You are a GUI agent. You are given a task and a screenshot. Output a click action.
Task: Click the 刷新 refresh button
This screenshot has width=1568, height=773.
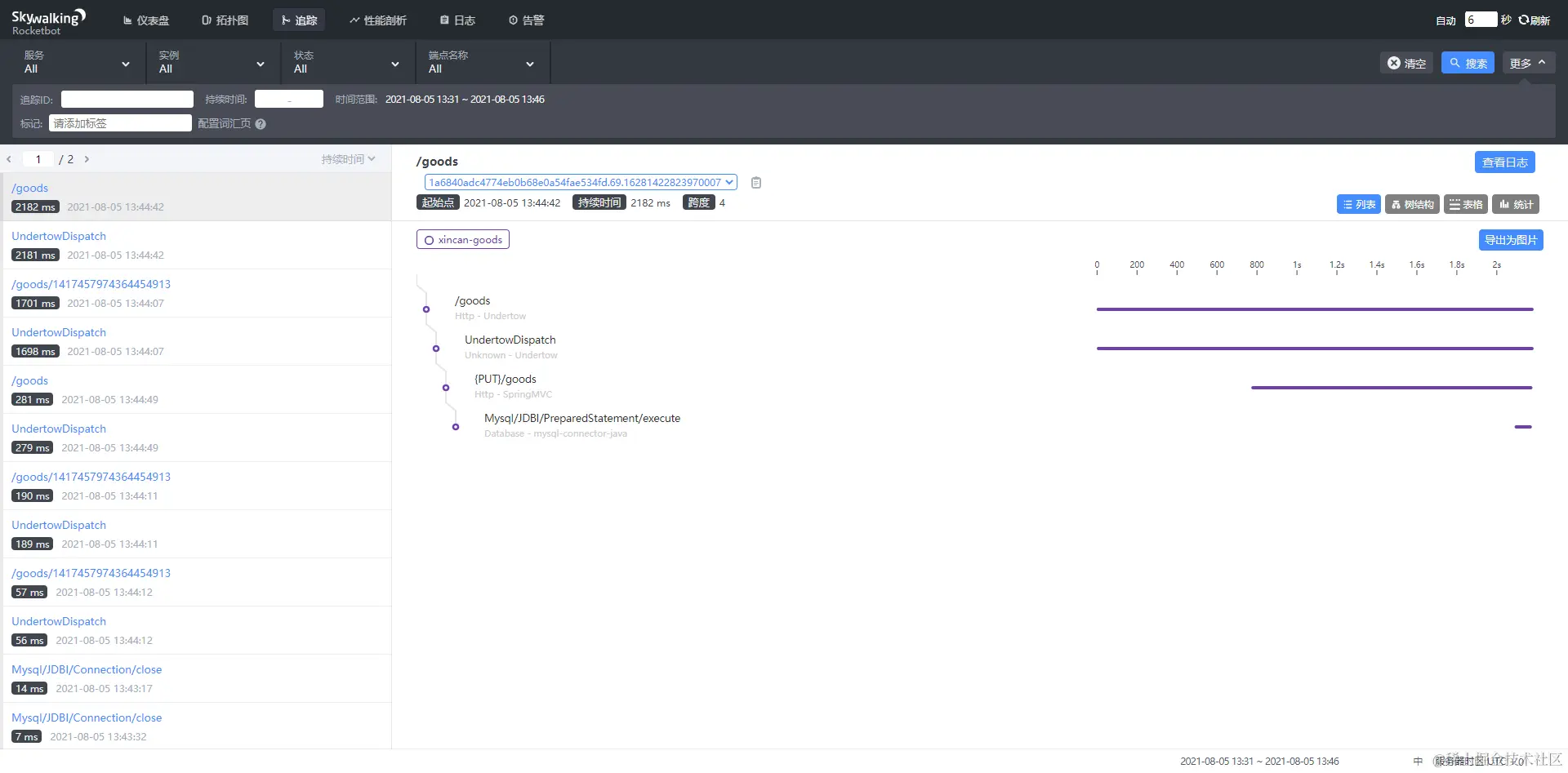[1535, 20]
